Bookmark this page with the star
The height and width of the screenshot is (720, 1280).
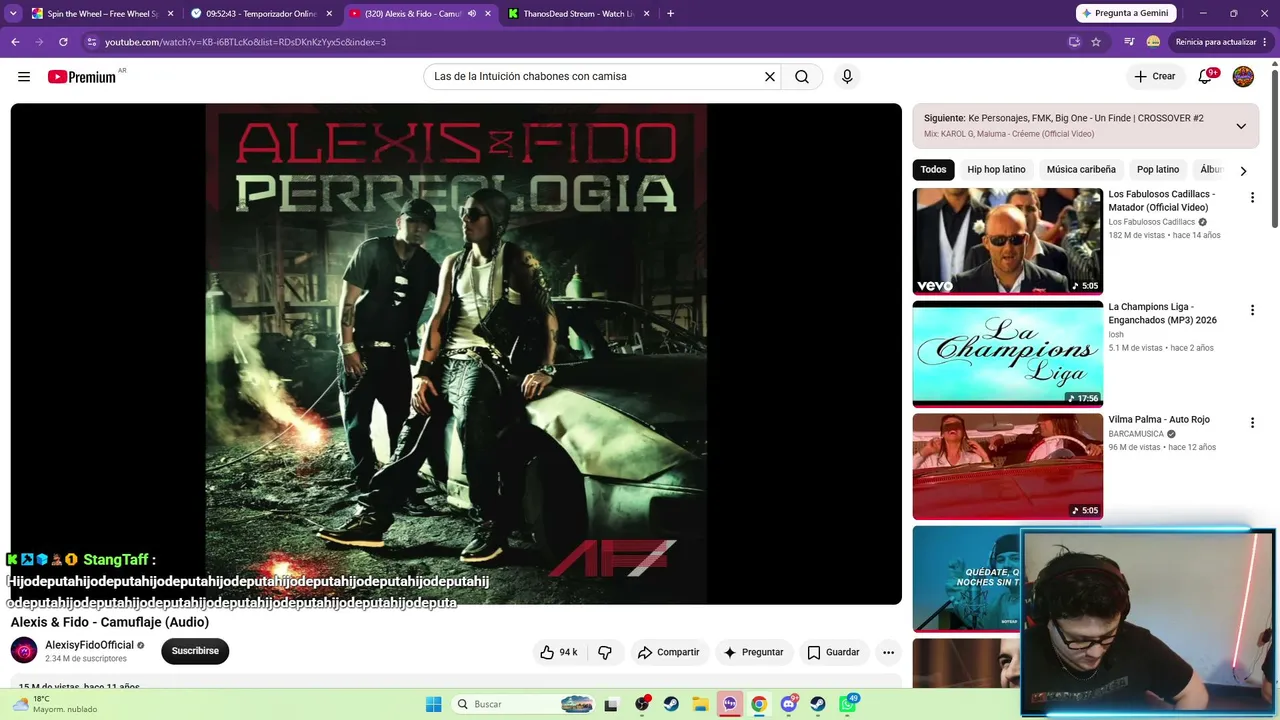1096,42
